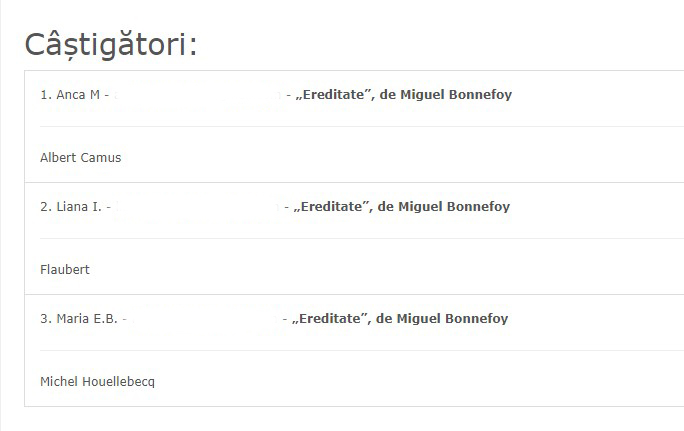Select the winner name "Liana I."

(78, 207)
